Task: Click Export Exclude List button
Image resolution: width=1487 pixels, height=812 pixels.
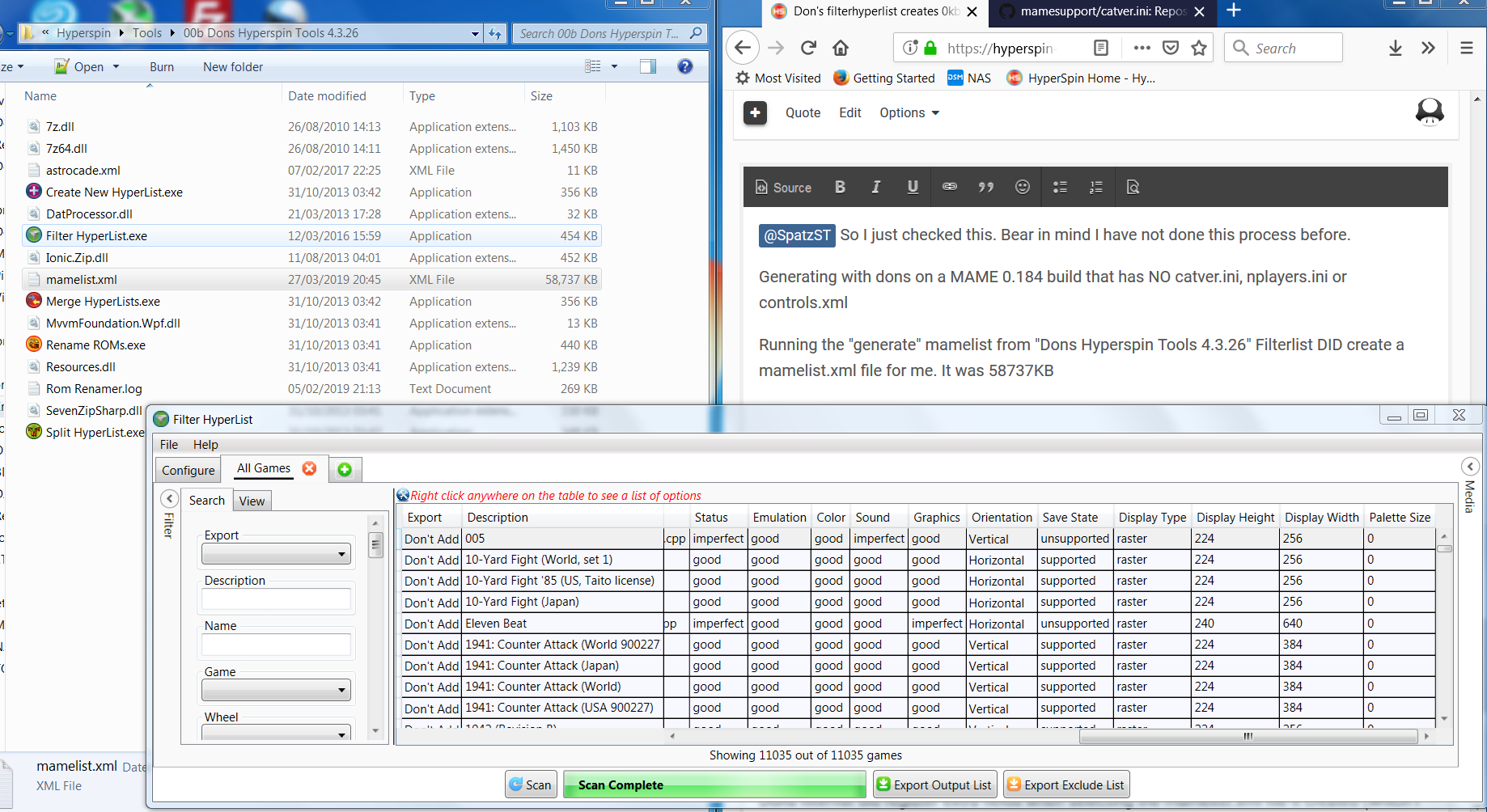Action: (x=1065, y=785)
